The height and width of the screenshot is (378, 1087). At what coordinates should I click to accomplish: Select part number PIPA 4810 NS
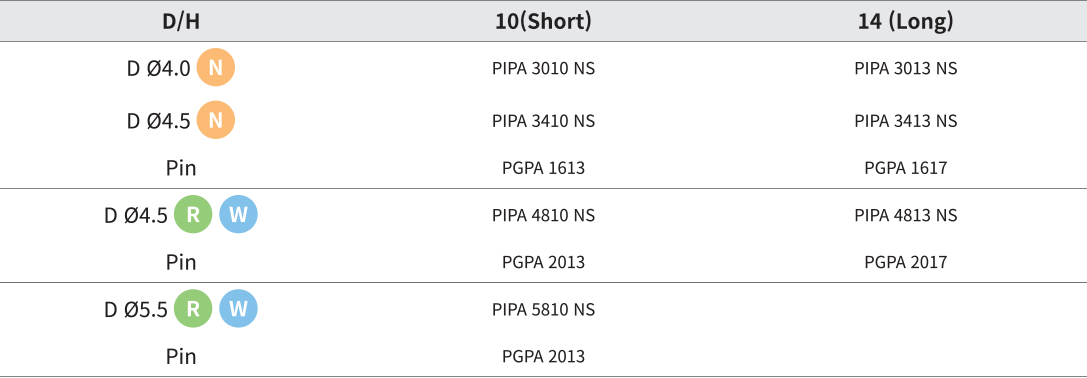[544, 215]
